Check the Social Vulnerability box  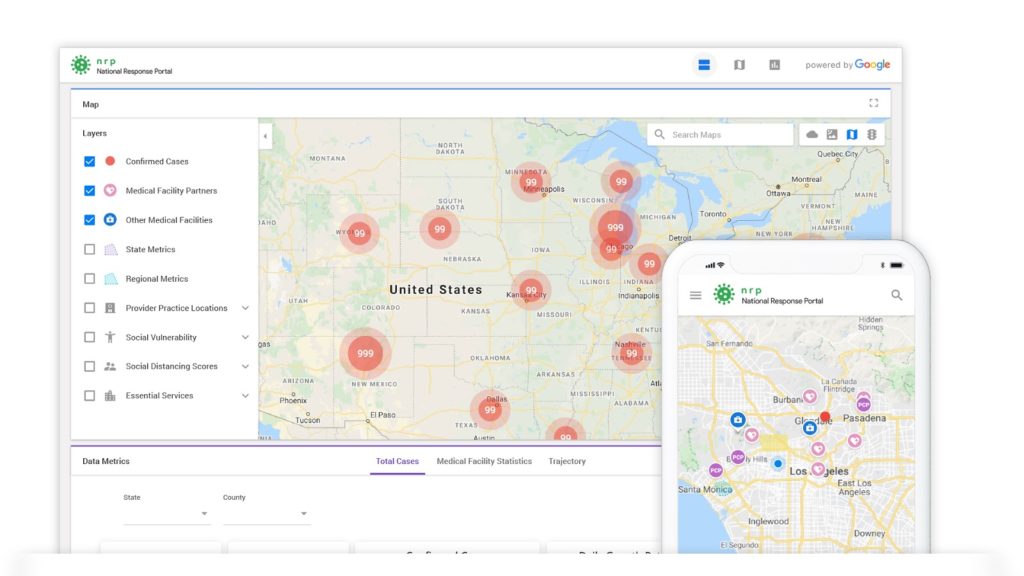pos(89,337)
